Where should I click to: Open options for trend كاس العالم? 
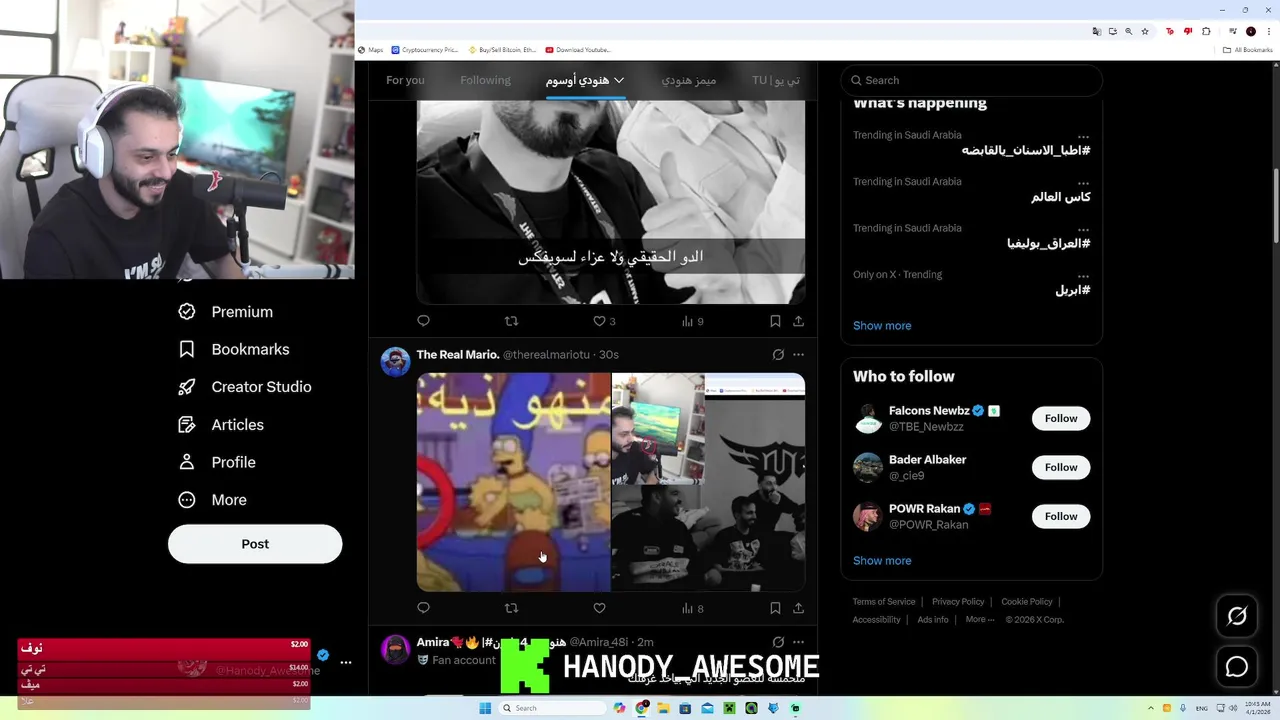click(1083, 182)
